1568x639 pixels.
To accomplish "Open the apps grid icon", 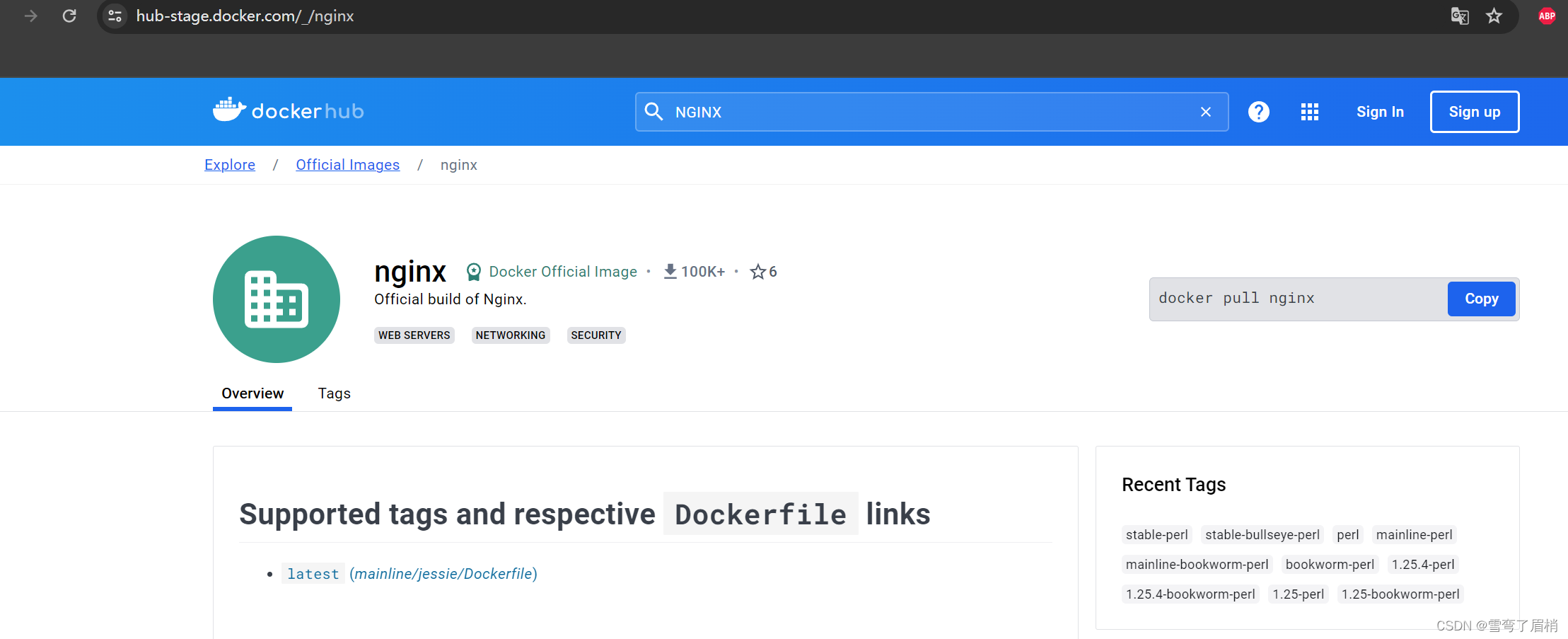I will [1310, 112].
